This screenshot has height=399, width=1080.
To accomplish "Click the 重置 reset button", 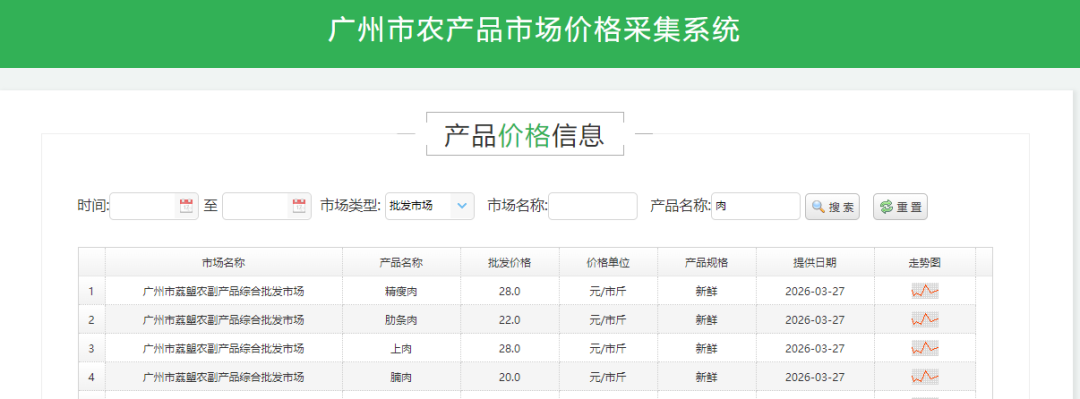I will 900,207.
